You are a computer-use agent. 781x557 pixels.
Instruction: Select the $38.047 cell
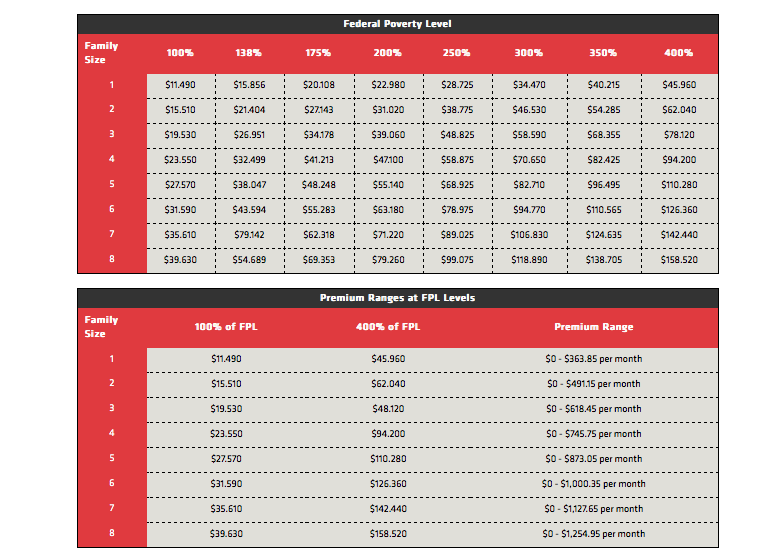[249, 185]
